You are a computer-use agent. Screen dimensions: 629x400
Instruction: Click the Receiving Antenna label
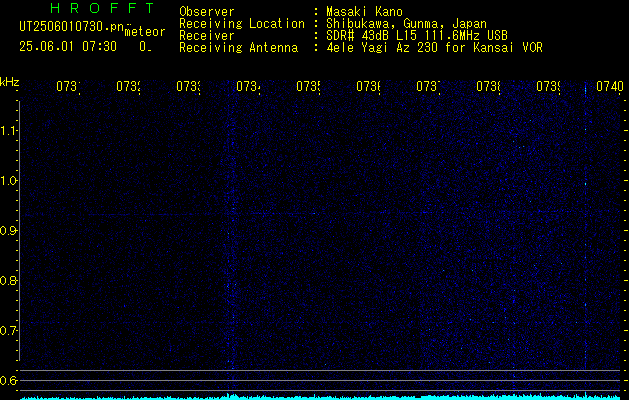pos(238,48)
